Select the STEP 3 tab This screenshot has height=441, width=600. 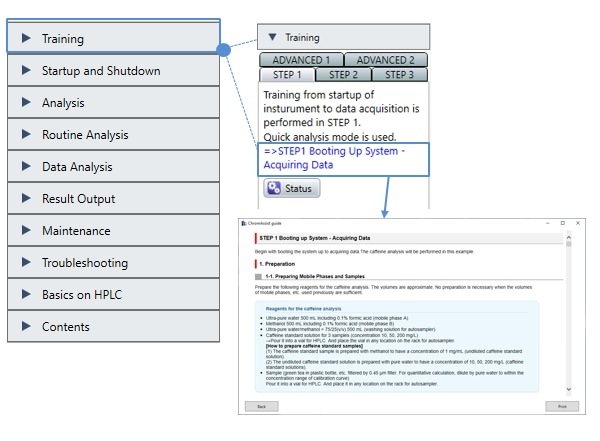tap(399, 75)
